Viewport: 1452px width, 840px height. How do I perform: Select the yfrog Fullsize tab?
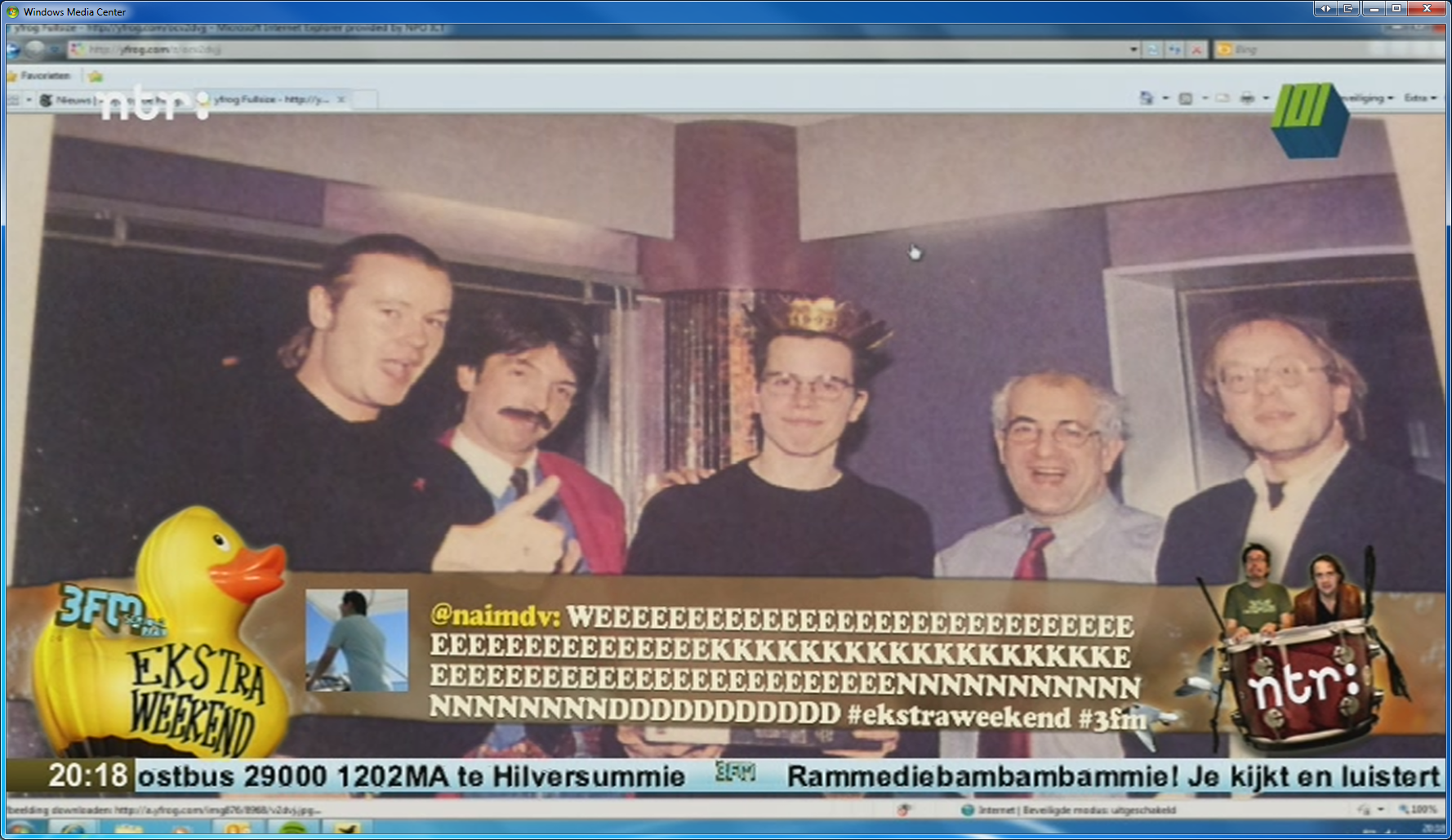click(x=271, y=100)
